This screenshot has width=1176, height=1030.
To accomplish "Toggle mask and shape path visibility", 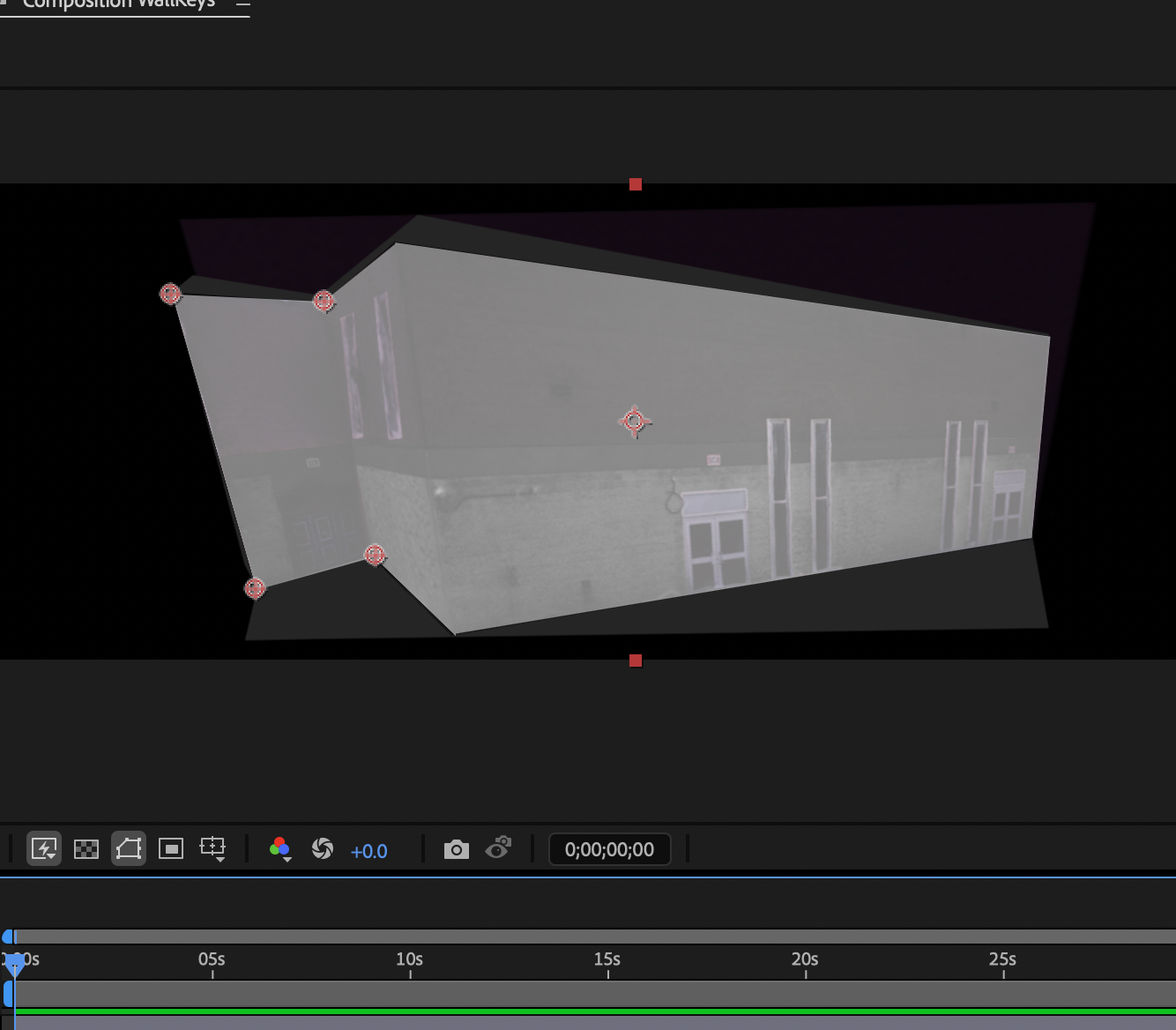I will (129, 849).
